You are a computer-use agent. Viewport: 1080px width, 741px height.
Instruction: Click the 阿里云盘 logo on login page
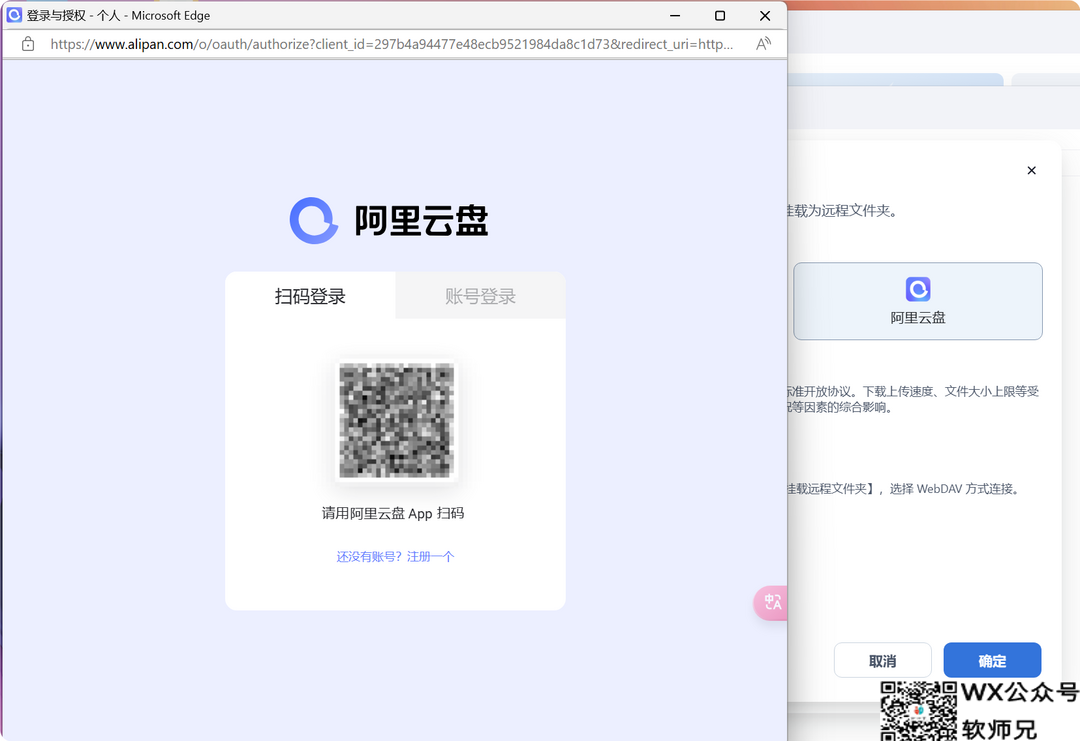[313, 220]
